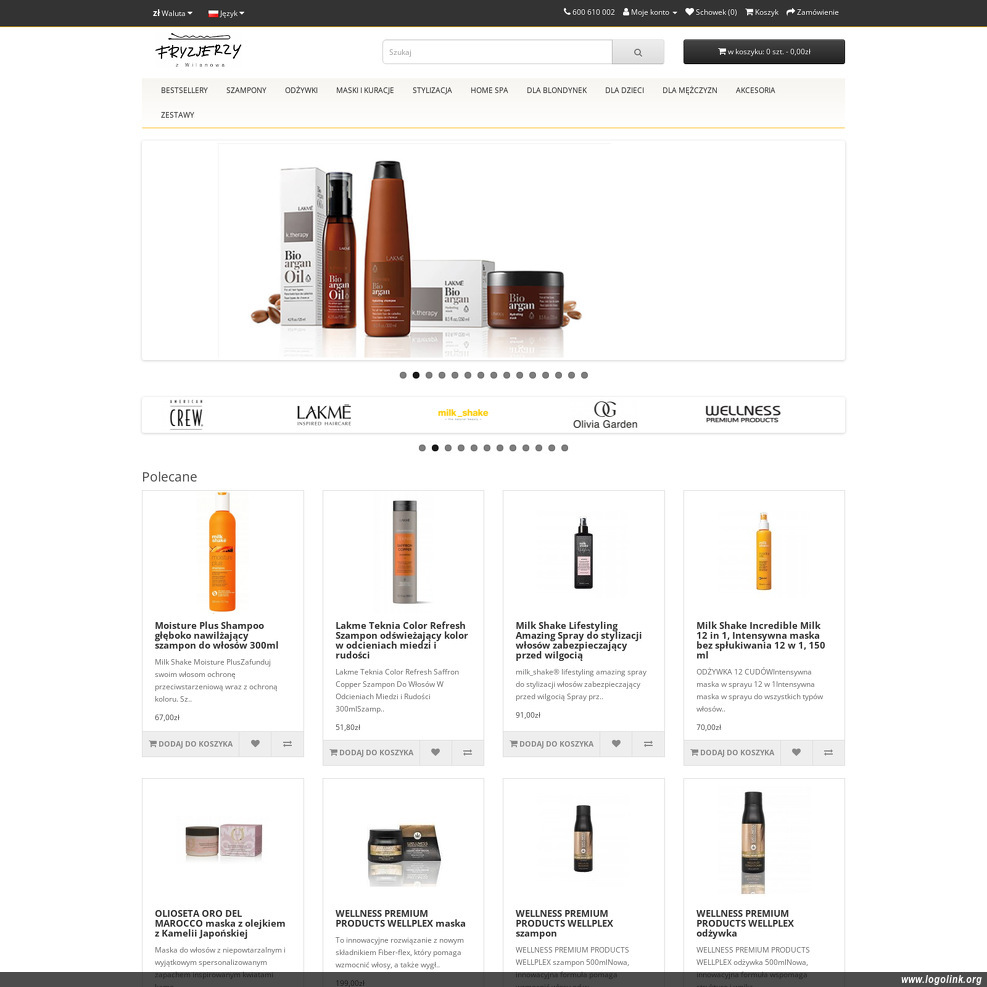Open the Język language dropdown
Viewport: 987px width, 987px height.
click(226, 13)
